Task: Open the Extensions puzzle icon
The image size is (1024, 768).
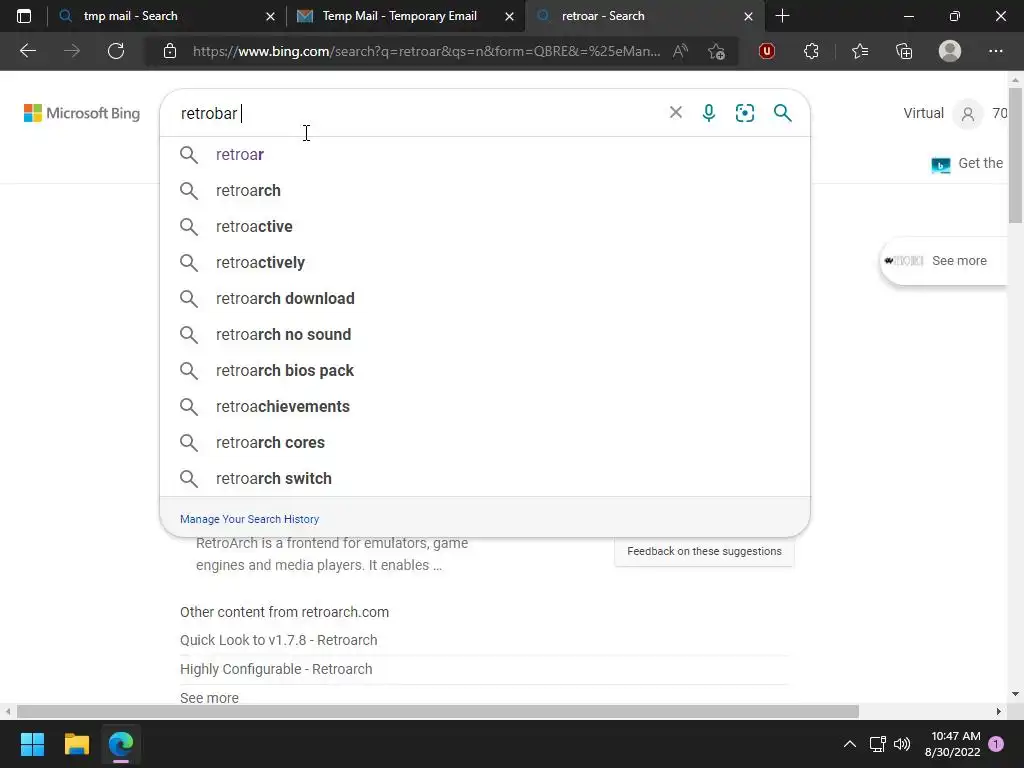Action: pyautogui.click(x=811, y=51)
